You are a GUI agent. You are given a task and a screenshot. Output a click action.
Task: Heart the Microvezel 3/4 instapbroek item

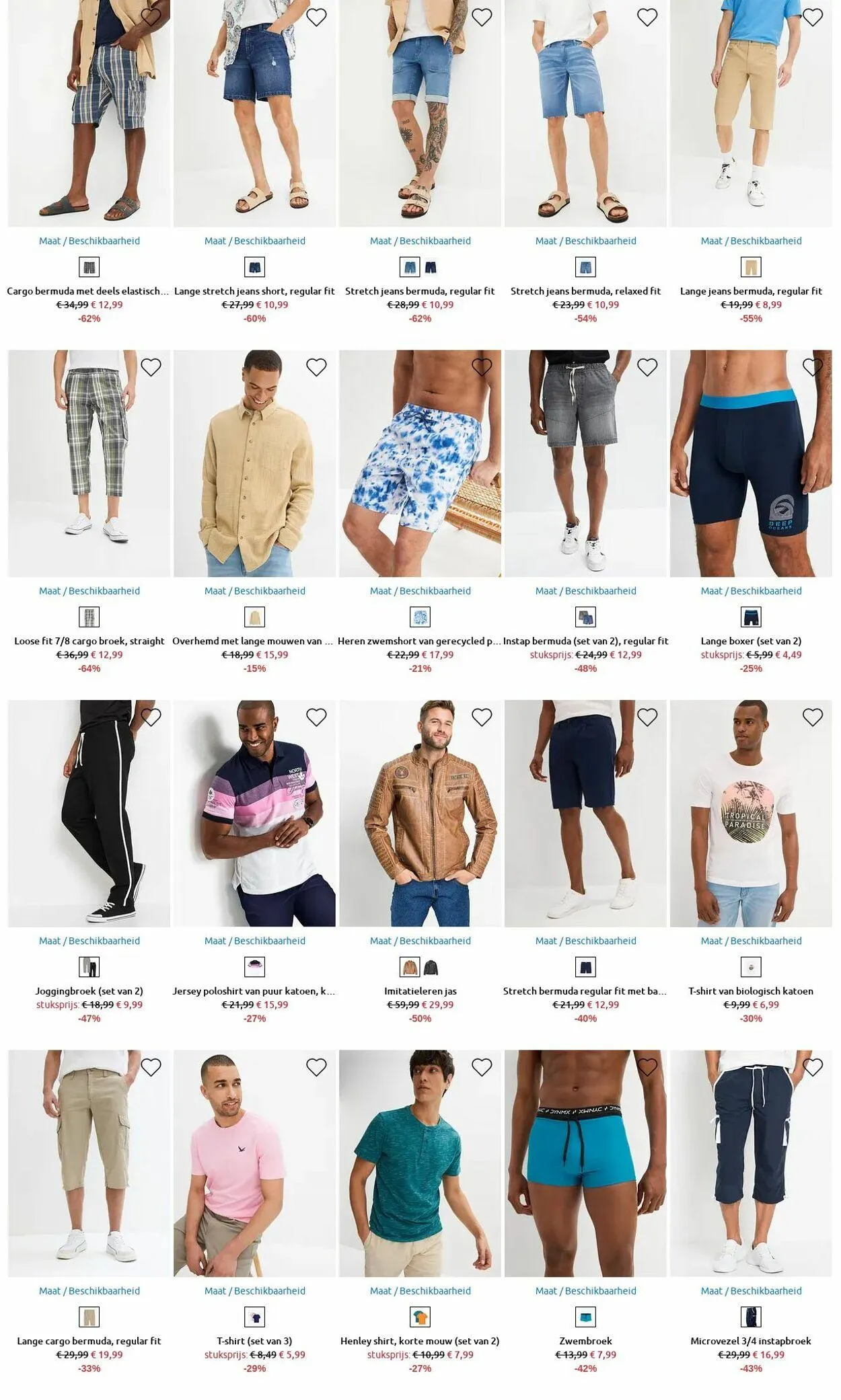click(x=813, y=1067)
